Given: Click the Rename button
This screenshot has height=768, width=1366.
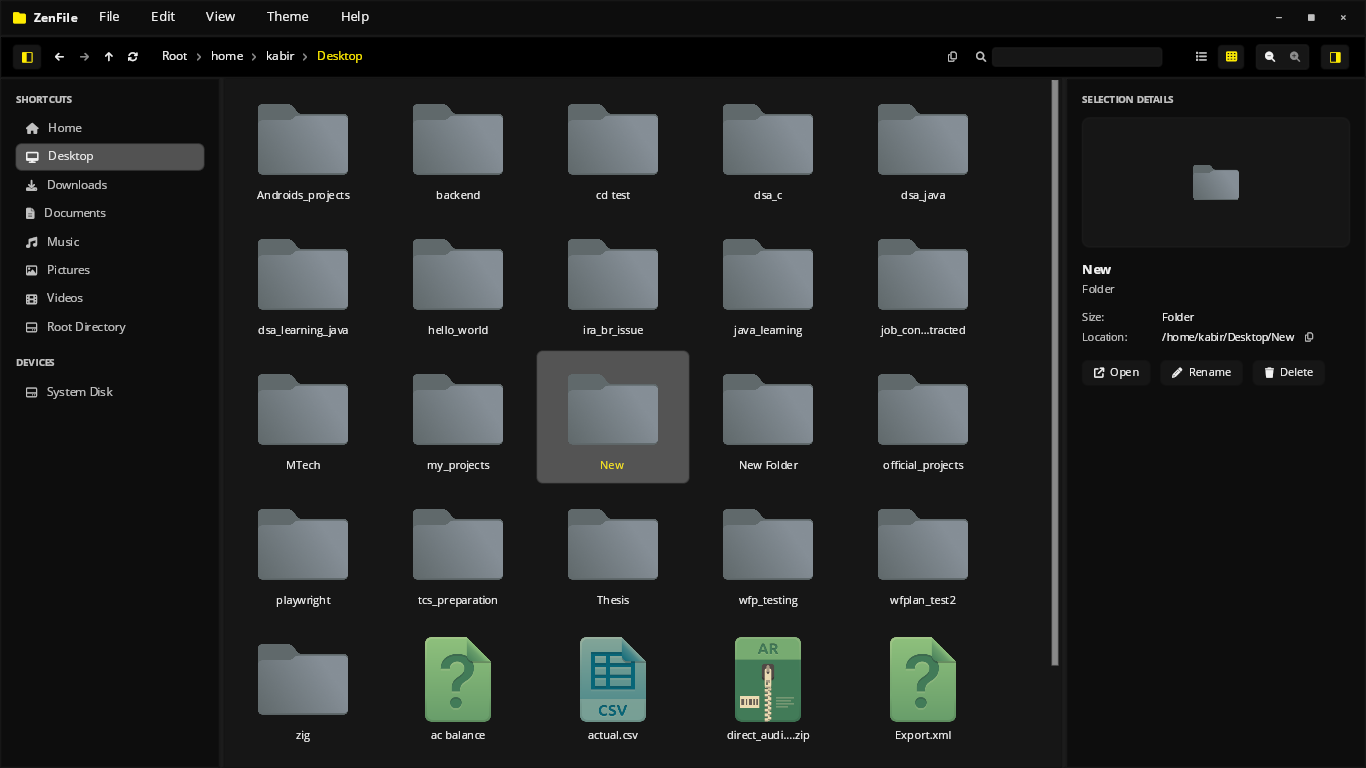Looking at the screenshot, I should (1201, 373).
